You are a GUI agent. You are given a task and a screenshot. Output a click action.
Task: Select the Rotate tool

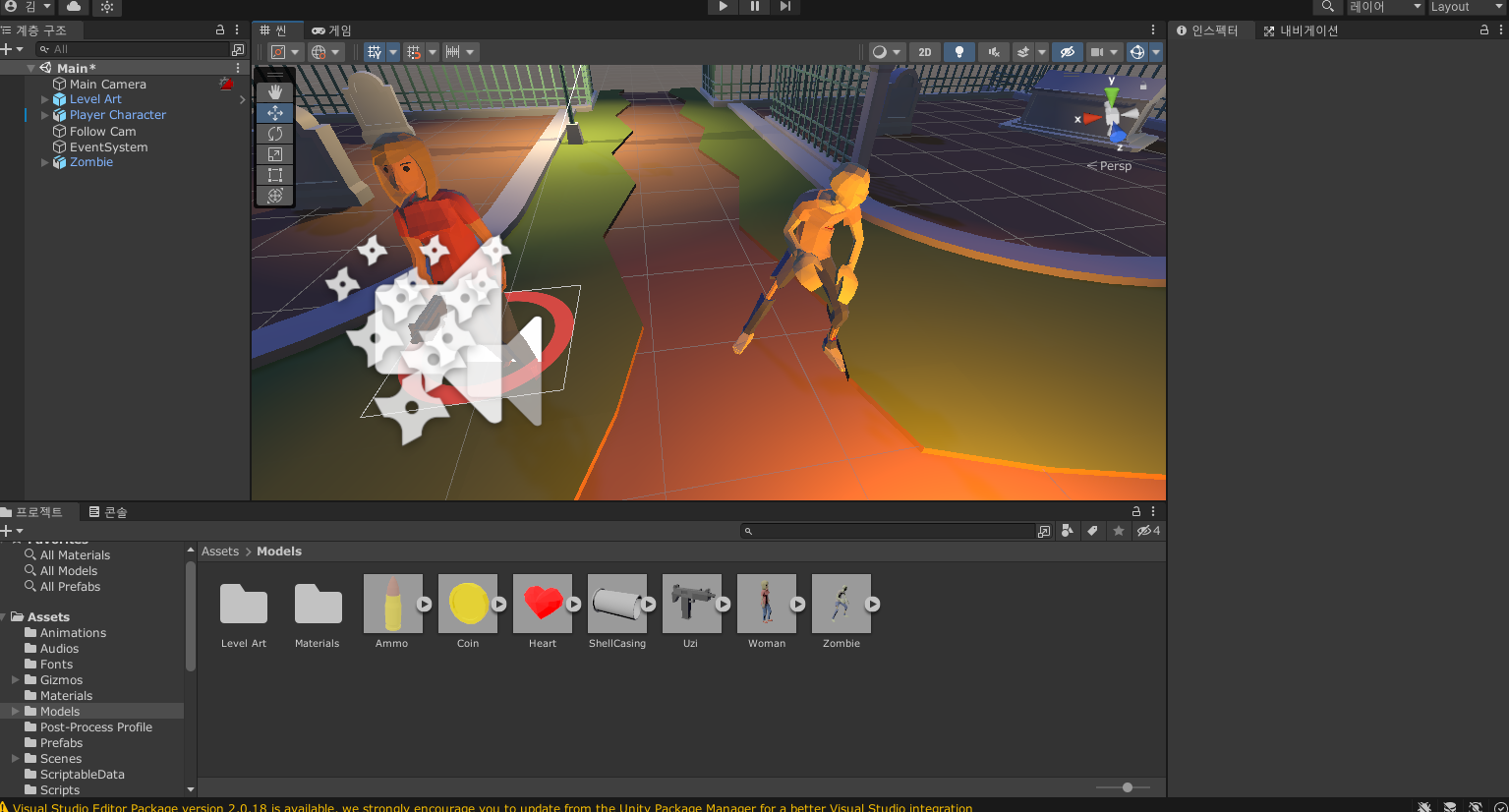[x=275, y=134]
